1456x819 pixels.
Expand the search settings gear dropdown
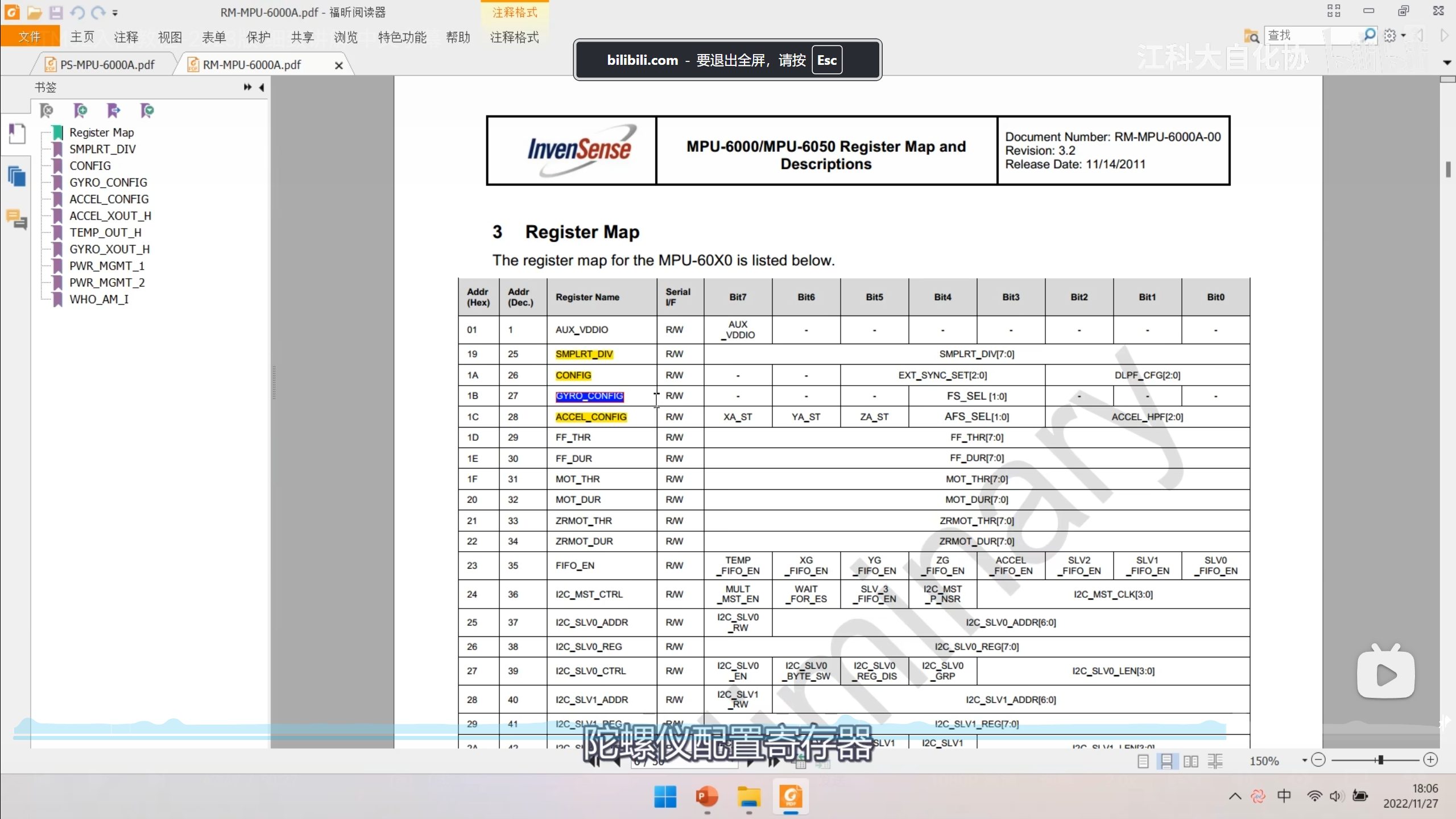[1403, 35]
